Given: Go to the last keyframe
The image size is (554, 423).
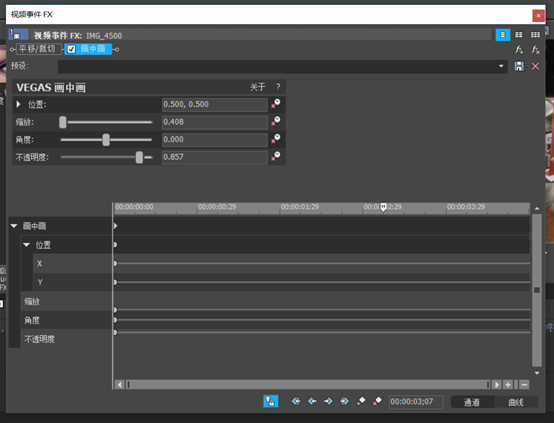Looking at the screenshot, I should point(344,401).
